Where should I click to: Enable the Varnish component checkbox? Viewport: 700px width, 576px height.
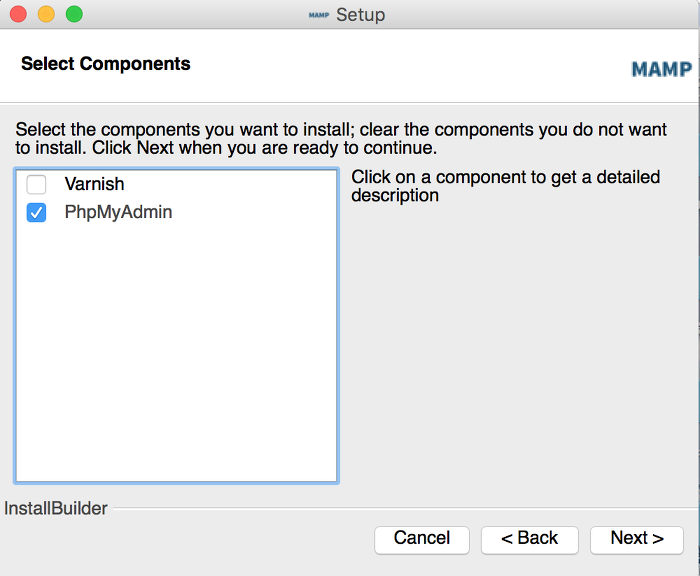[x=36, y=184]
